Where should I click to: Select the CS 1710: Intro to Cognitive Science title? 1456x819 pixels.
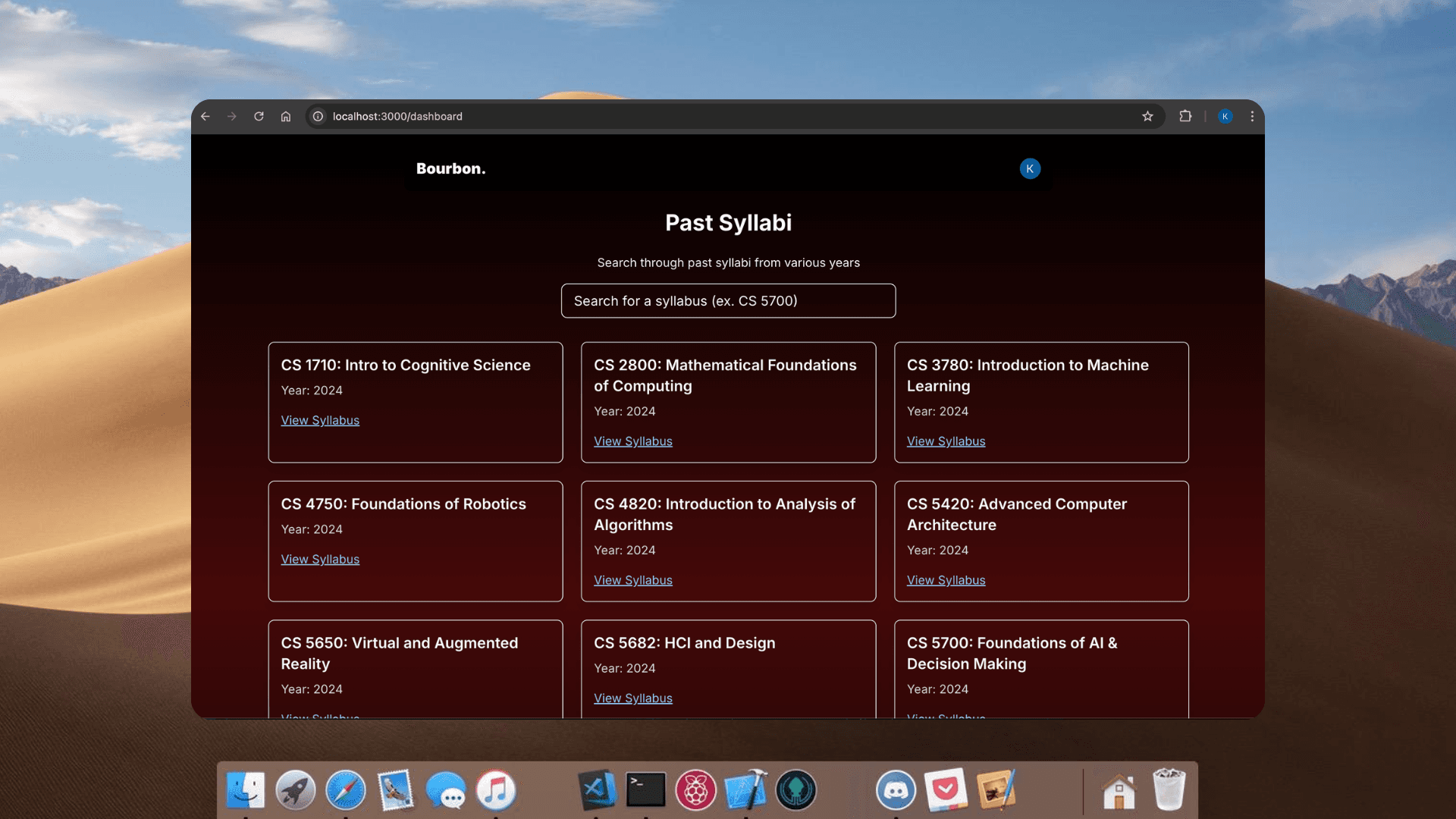tap(406, 365)
